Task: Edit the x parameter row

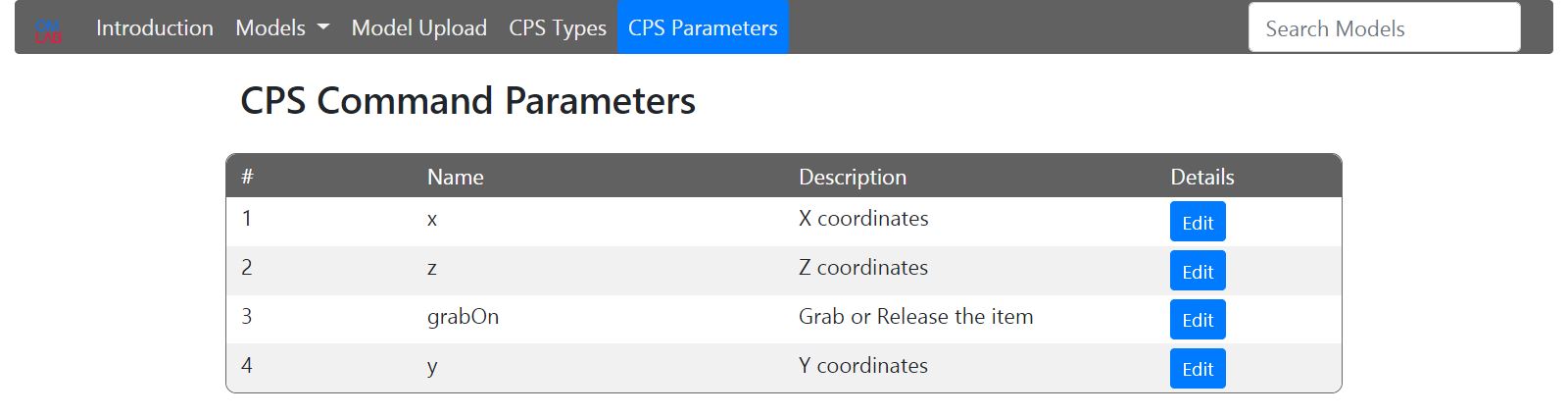Action: coord(1198,222)
